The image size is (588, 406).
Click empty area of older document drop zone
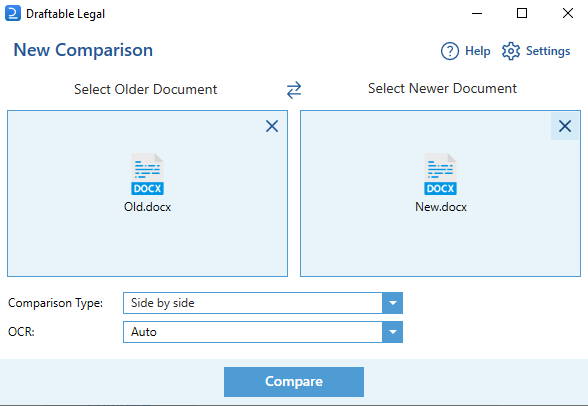pos(75,240)
